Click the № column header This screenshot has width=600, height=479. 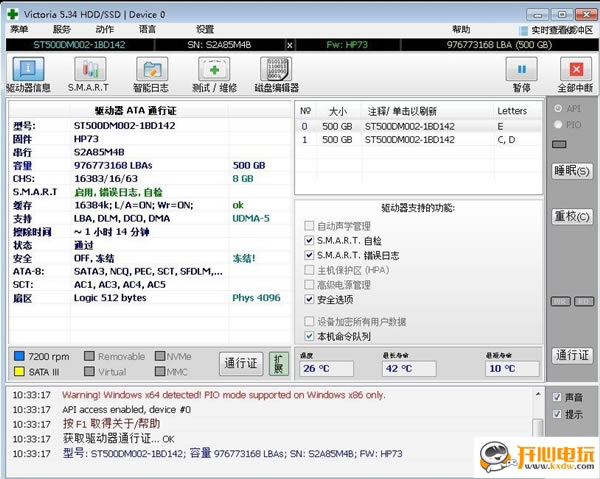(307, 111)
